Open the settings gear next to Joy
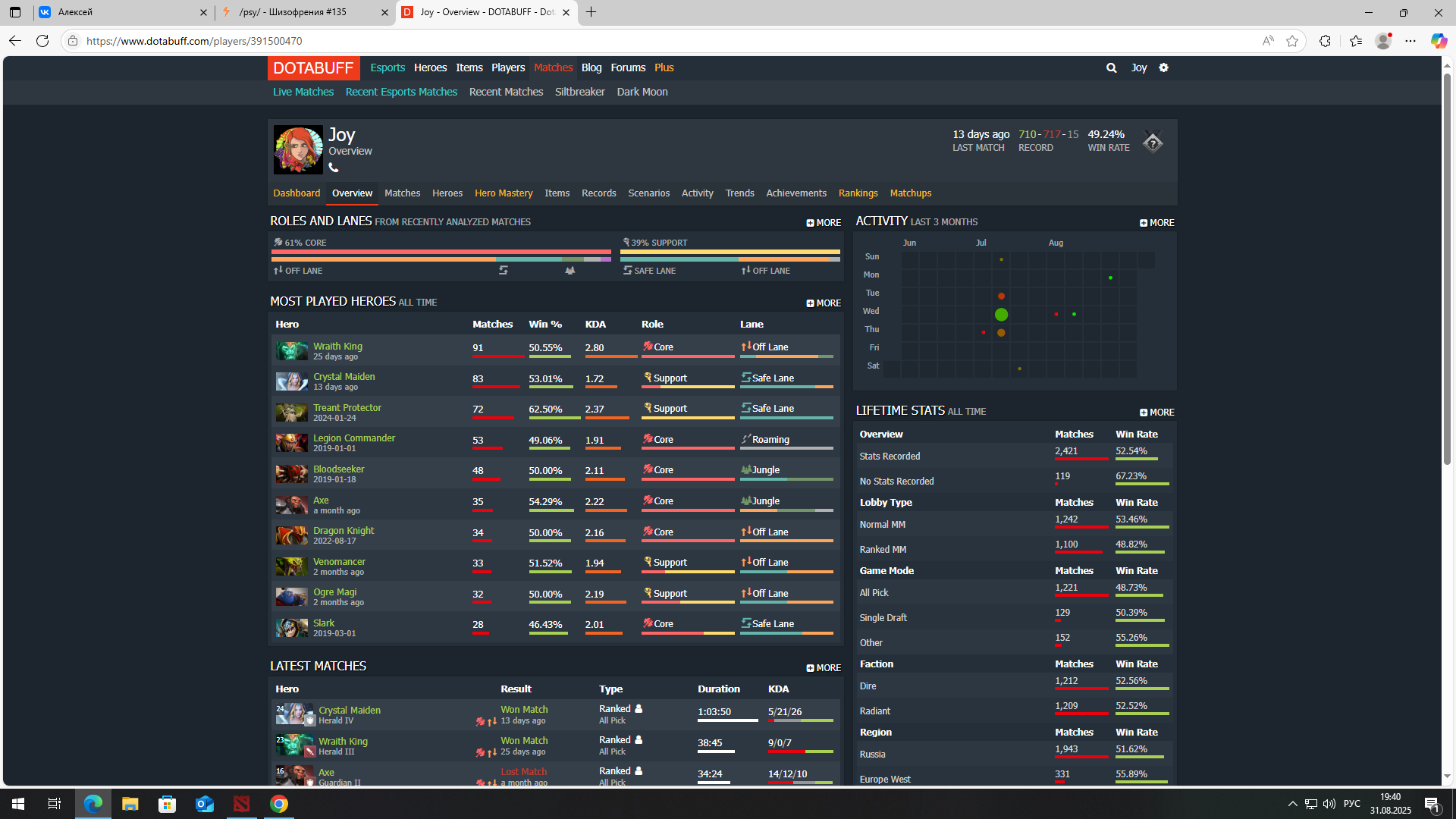 tap(1163, 67)
